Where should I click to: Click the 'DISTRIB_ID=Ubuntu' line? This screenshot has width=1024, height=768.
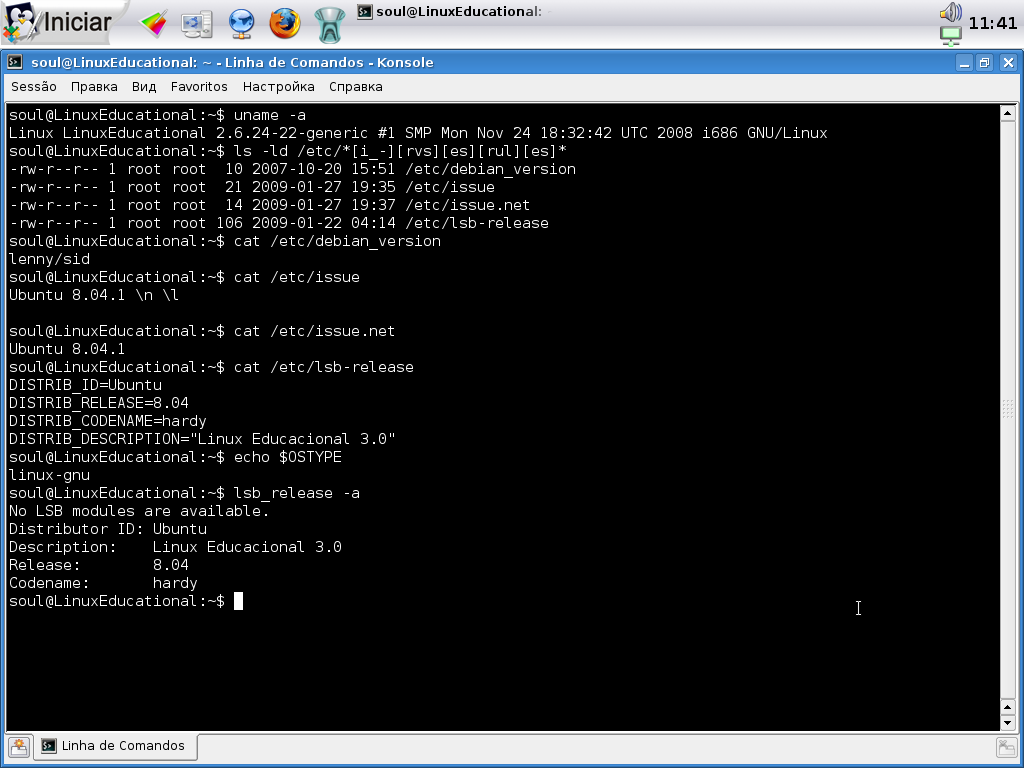click(x=86, y=385)
